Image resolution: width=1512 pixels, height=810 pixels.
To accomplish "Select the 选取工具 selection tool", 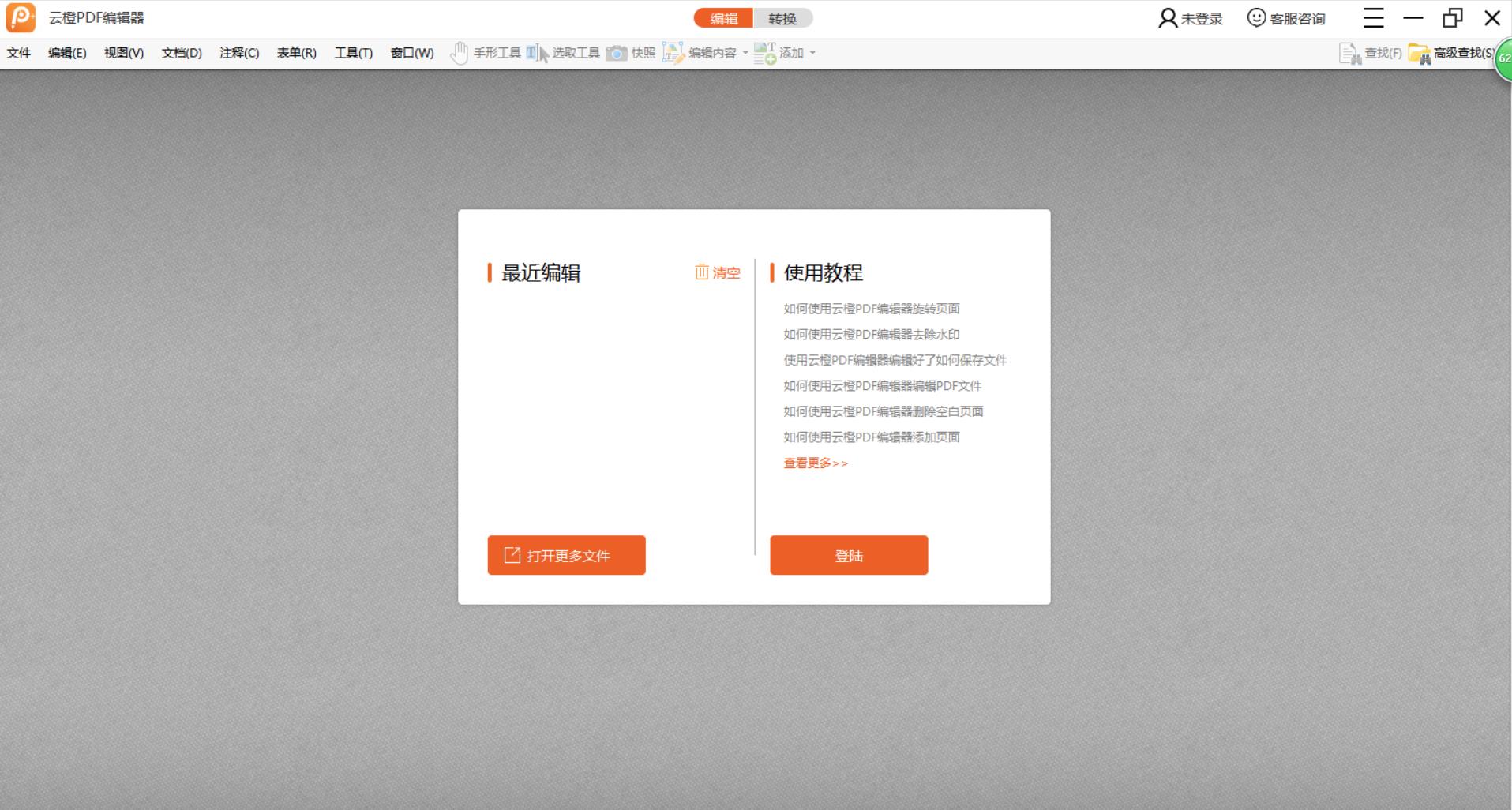I will click(x=563, y=53).
